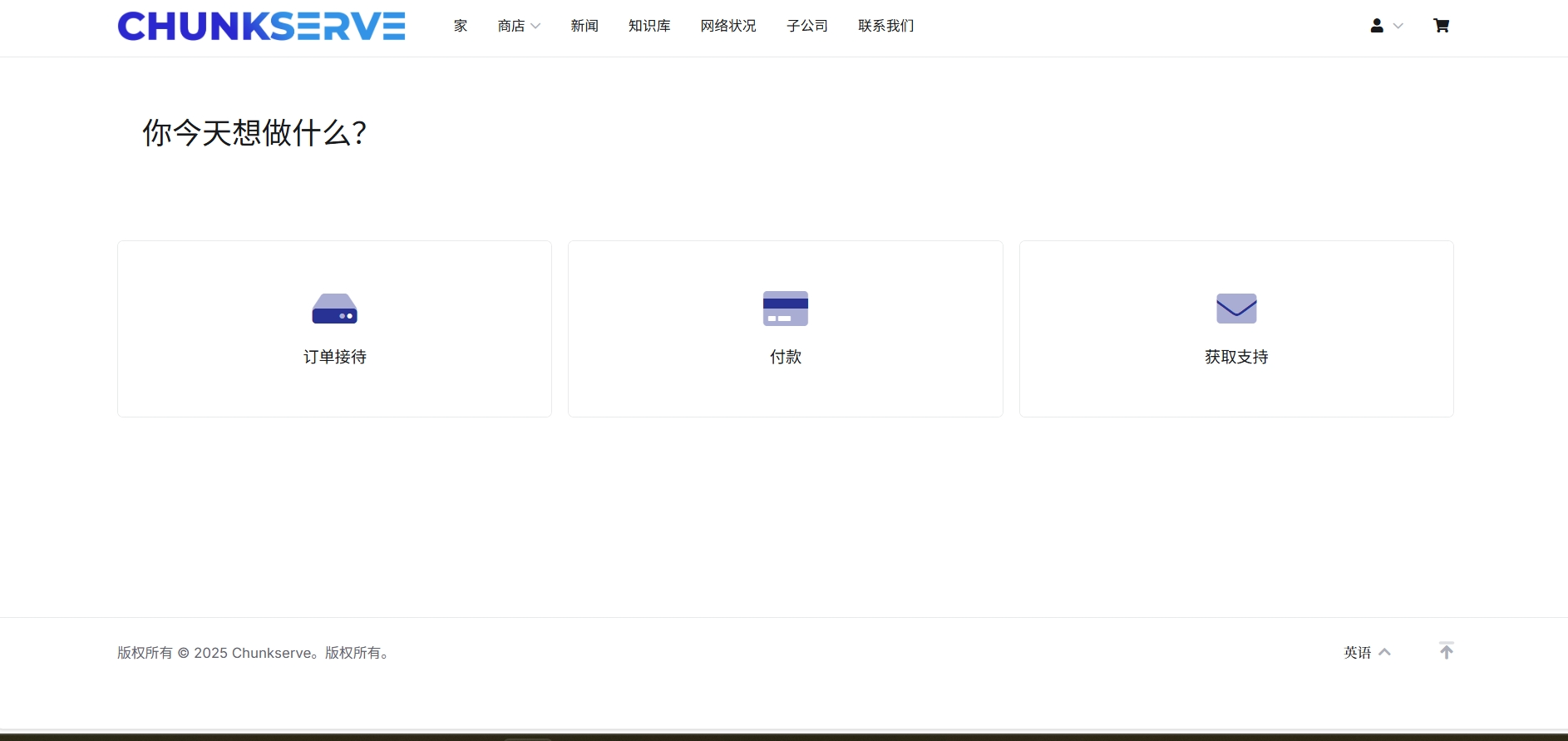Click the scroll-to-top arrow icon
The image size is (1568, 741).
pos(1447,650)
